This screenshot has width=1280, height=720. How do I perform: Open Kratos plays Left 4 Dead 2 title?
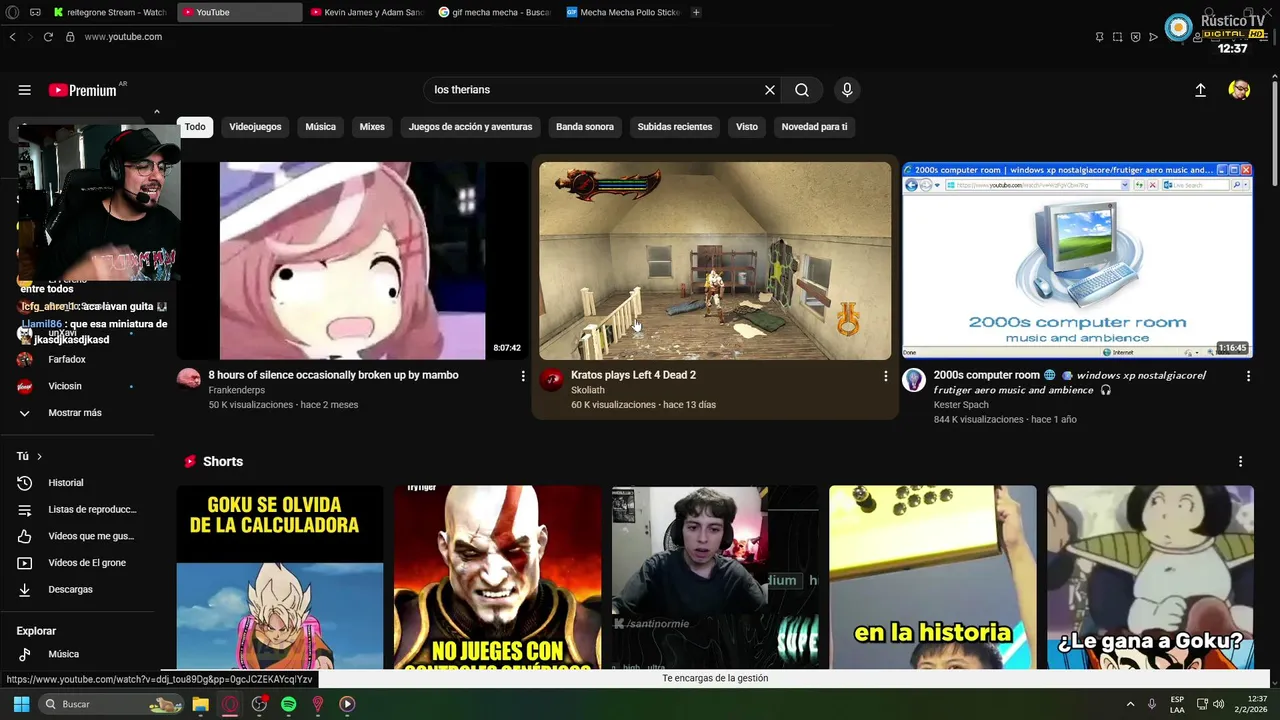tap(633, 375)
